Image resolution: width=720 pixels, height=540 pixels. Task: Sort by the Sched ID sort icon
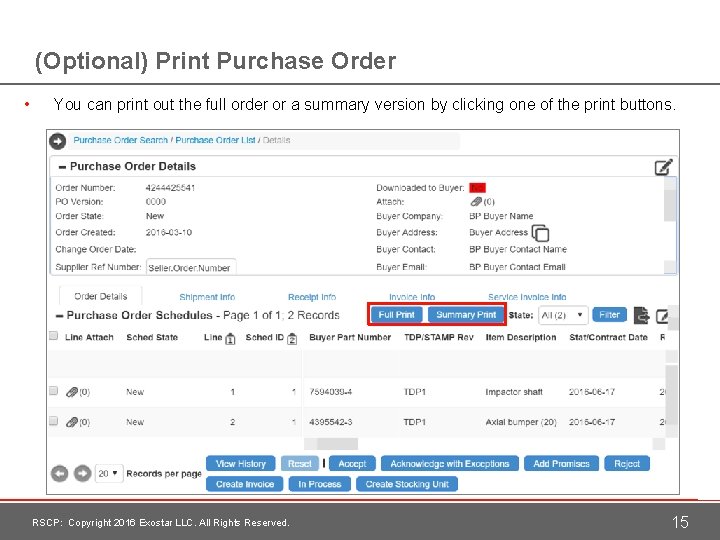(292, 339)
